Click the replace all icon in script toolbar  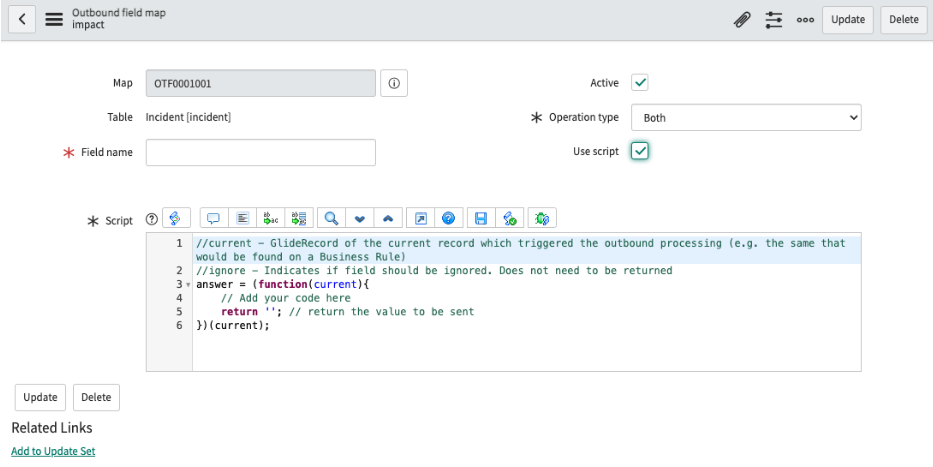[299, 218]
